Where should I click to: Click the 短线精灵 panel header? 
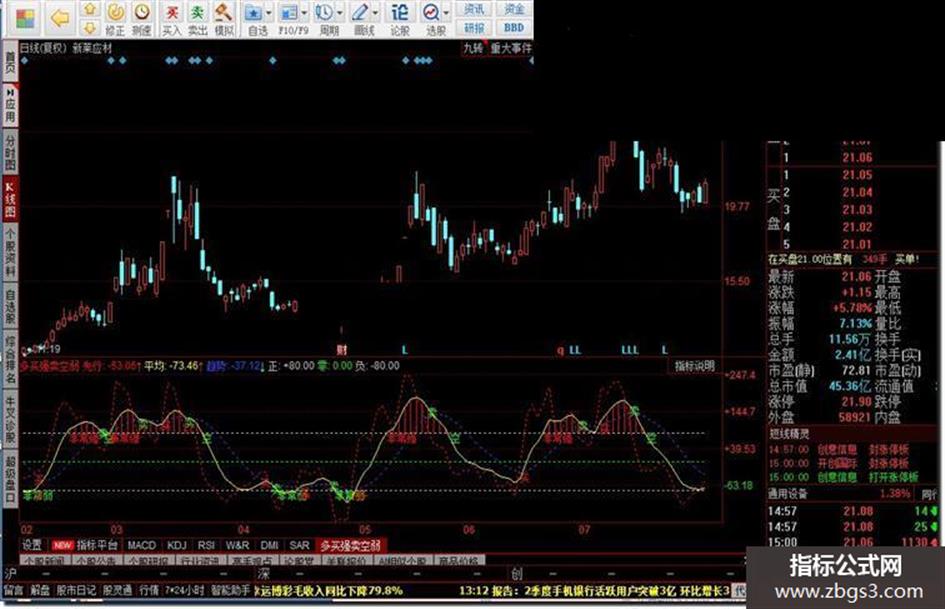790,434
